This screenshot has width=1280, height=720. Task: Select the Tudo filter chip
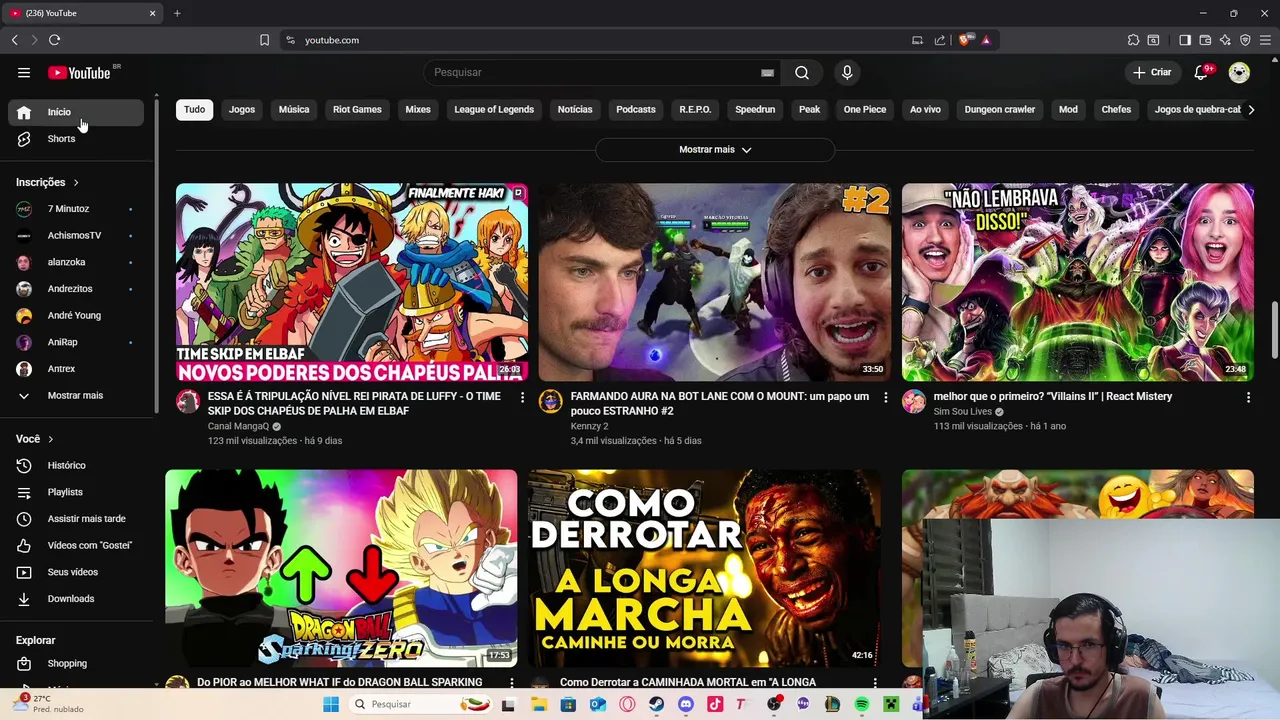tap(194, 110)
